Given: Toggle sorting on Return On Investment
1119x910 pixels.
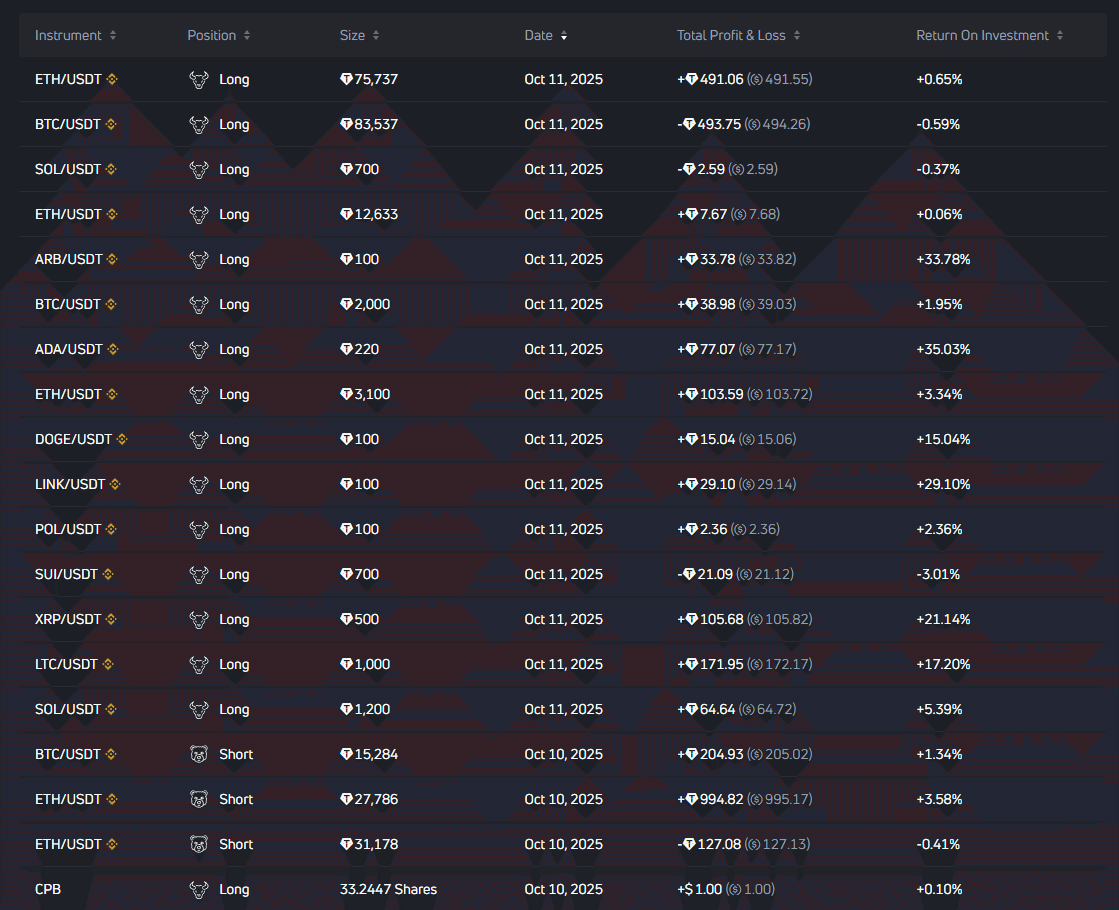Looking at the screenshot, I should (x=1062, y=35).
